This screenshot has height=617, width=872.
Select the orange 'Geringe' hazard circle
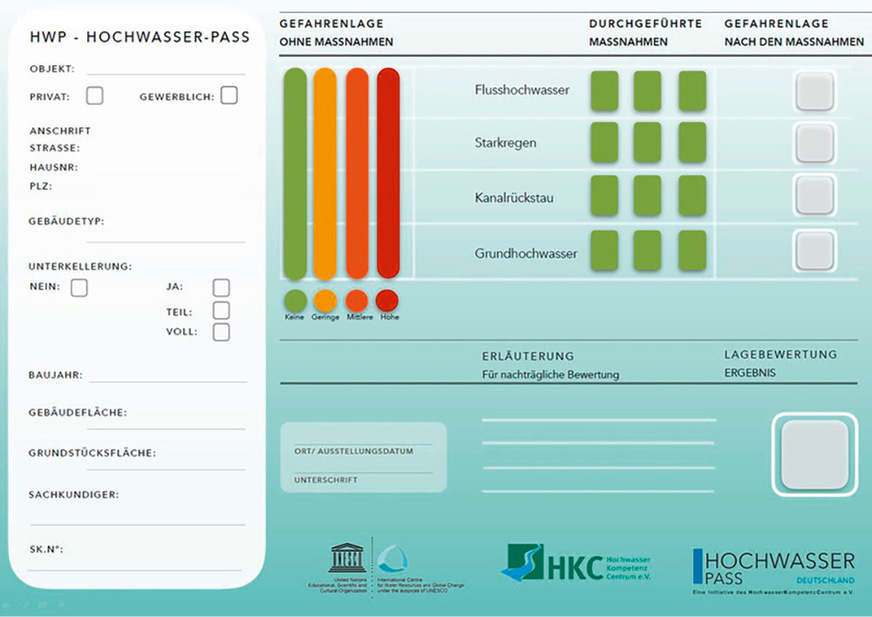point(325,300)
